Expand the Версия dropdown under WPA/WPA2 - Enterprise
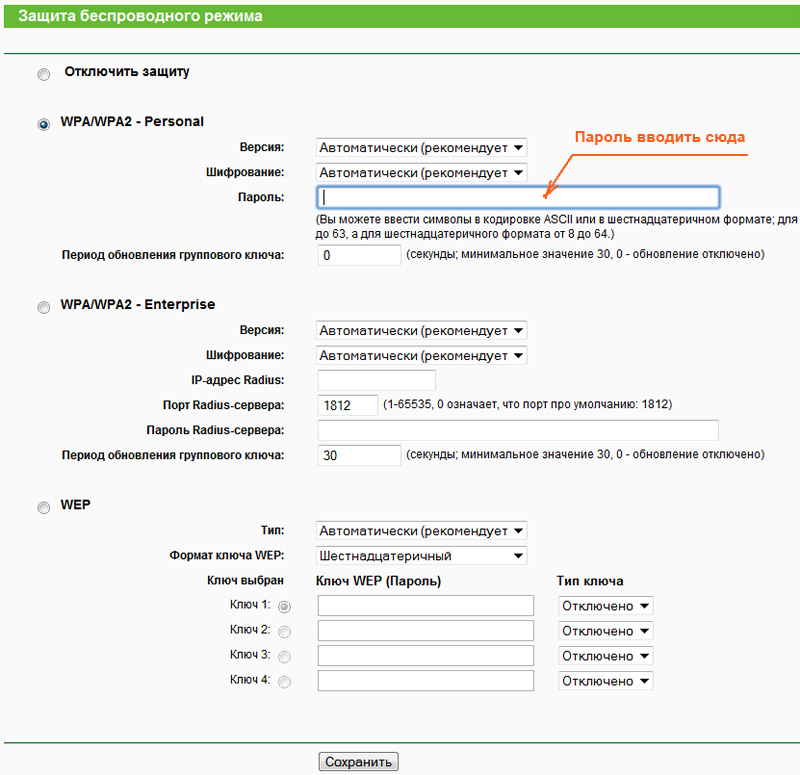Screen dimensions: 800x775 (421, 330)
